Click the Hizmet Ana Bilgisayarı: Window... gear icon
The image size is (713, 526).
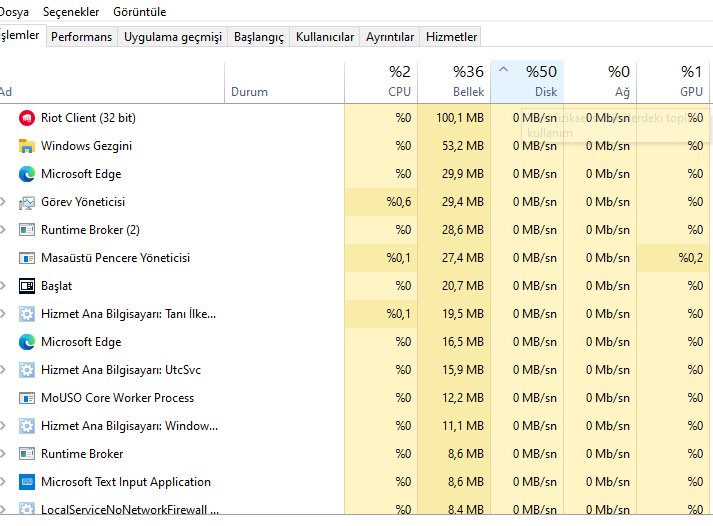27,426
